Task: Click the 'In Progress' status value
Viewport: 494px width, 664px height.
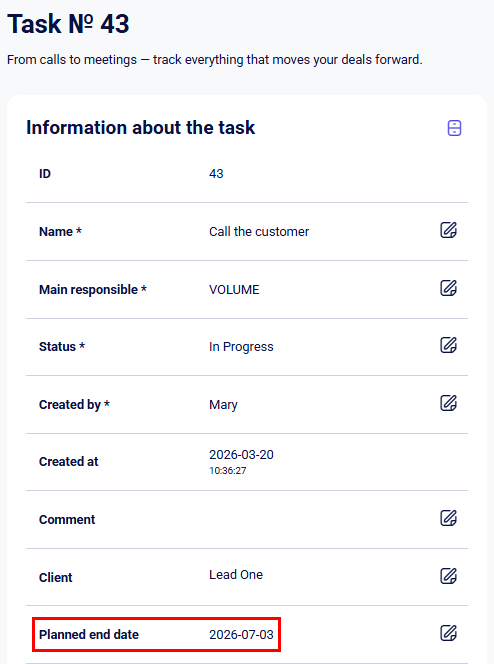Action: click(241, 347)
